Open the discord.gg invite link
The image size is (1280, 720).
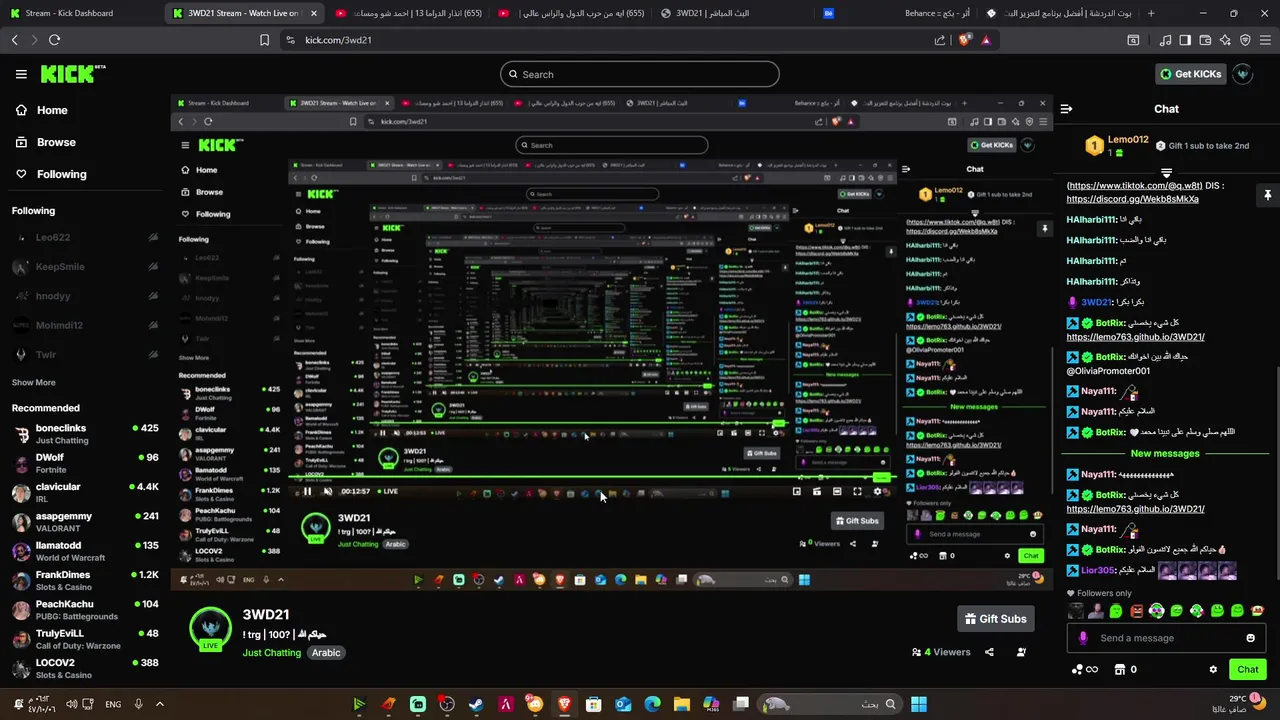[1132, 199]
